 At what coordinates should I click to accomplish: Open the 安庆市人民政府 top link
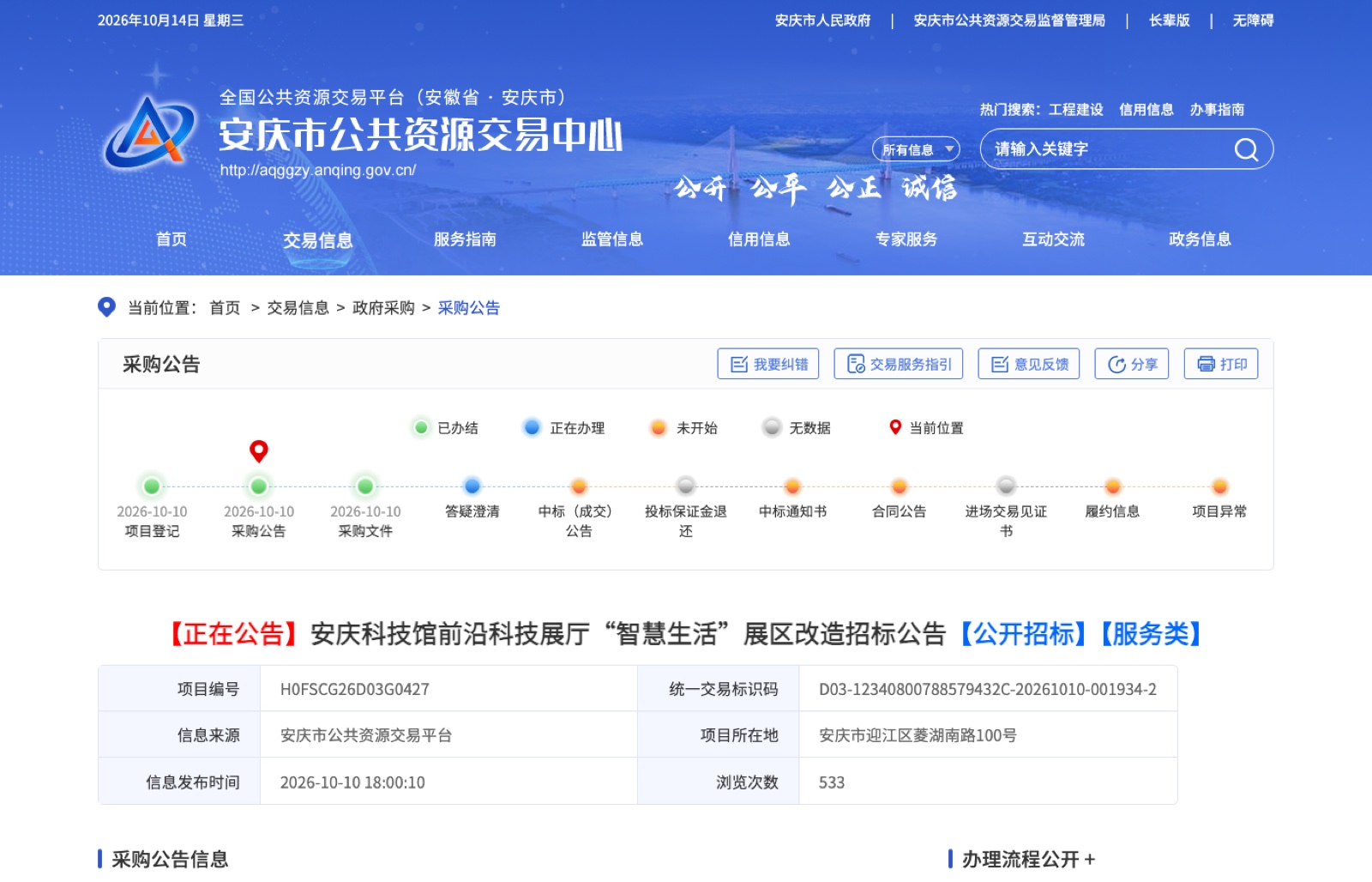822,21
